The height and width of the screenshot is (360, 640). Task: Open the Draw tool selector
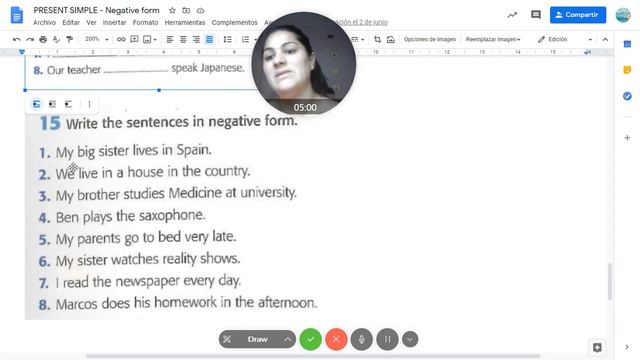pyautogui.click(x=257, y=339)
